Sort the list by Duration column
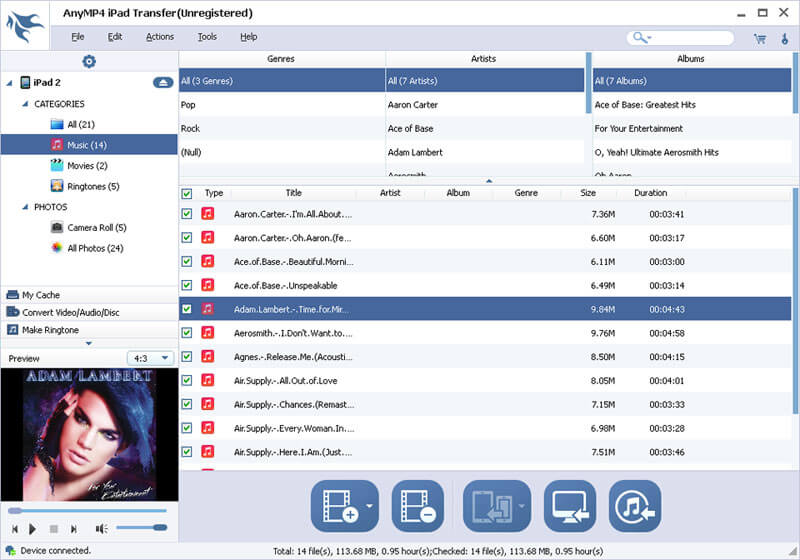 click(651, 193)
